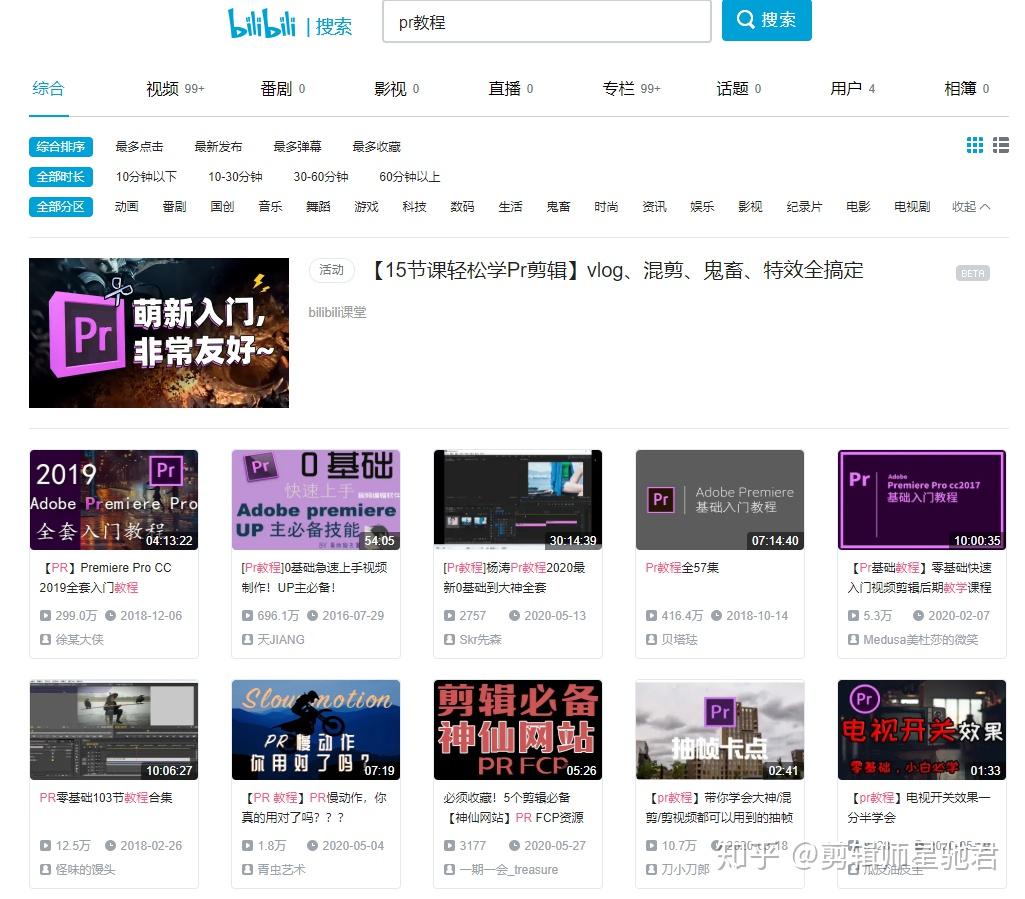Click play count icon next to 696.1万
This screenshot has width=1025, height=899.
pos(247,615)
